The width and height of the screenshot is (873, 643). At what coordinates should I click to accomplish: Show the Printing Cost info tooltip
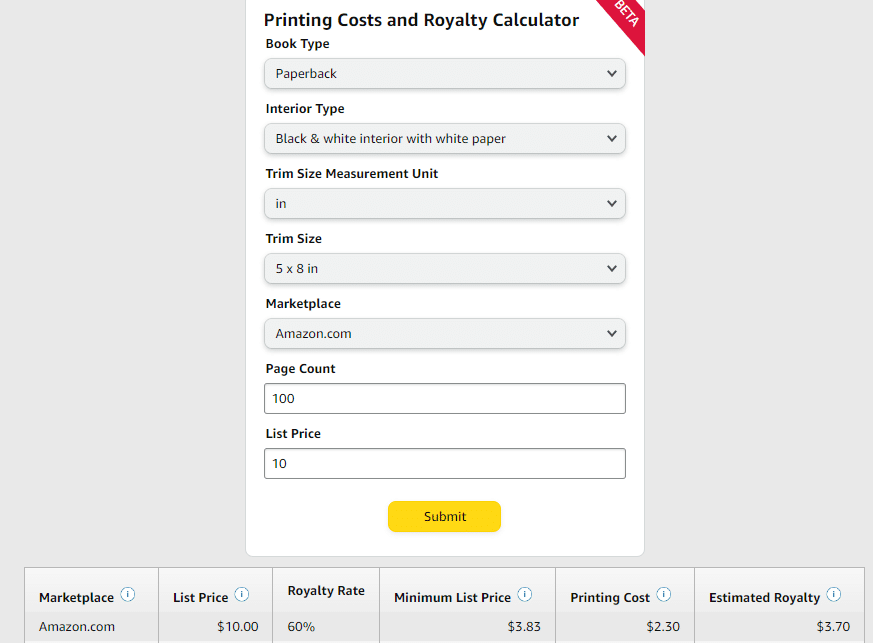pyautogui.click(x=664, y=595)
